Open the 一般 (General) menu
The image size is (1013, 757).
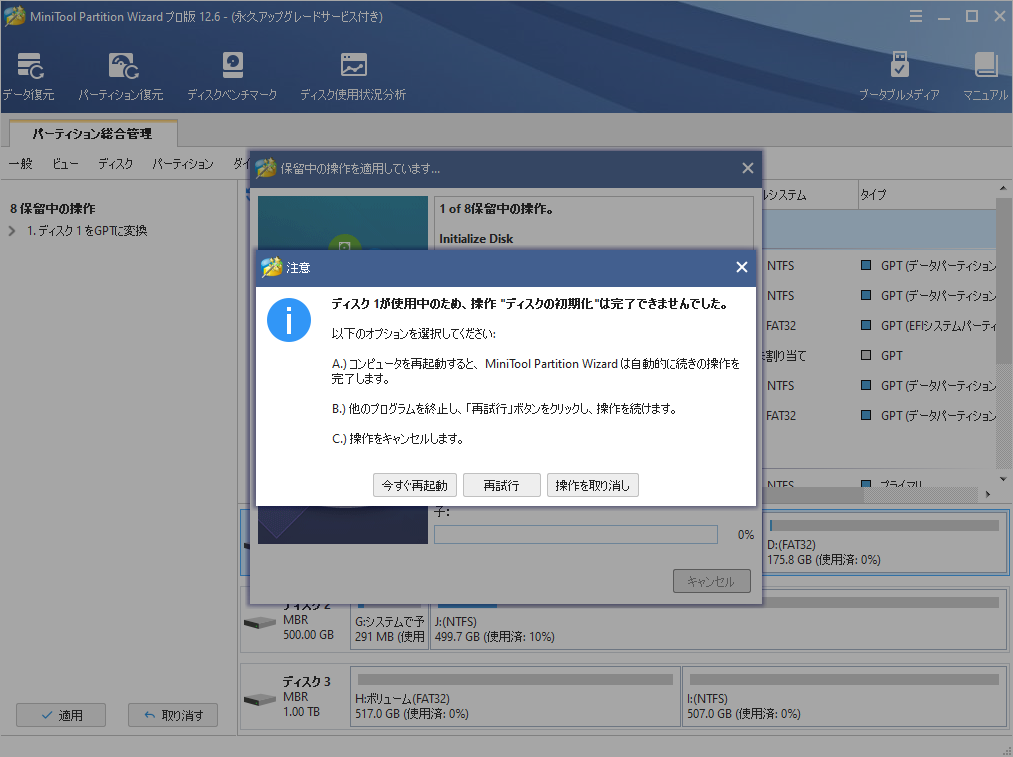[x=21, y=163]
